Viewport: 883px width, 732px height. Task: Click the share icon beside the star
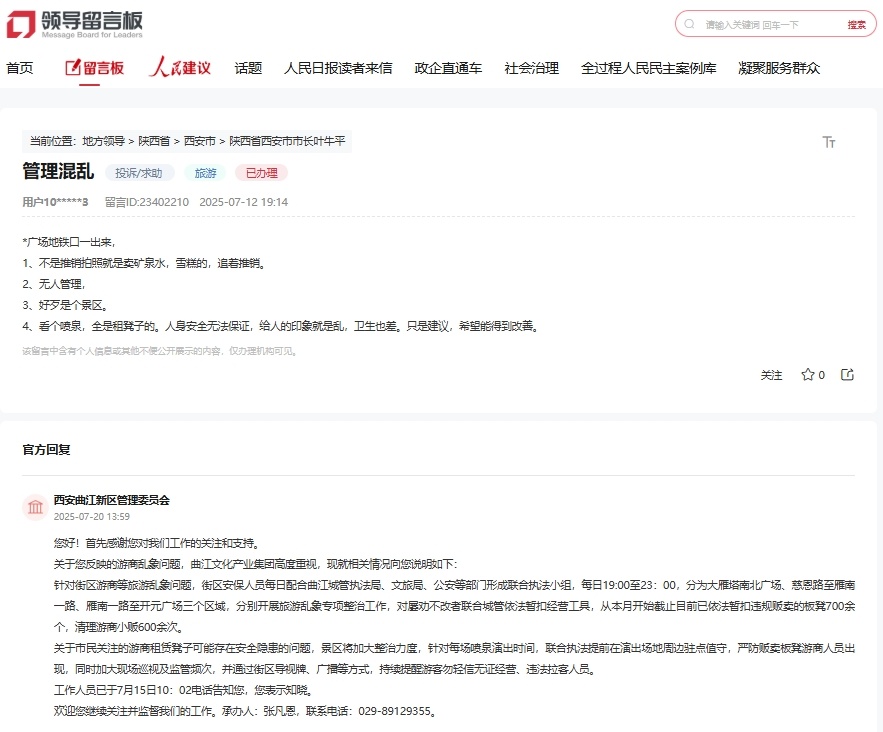[847, 375]
